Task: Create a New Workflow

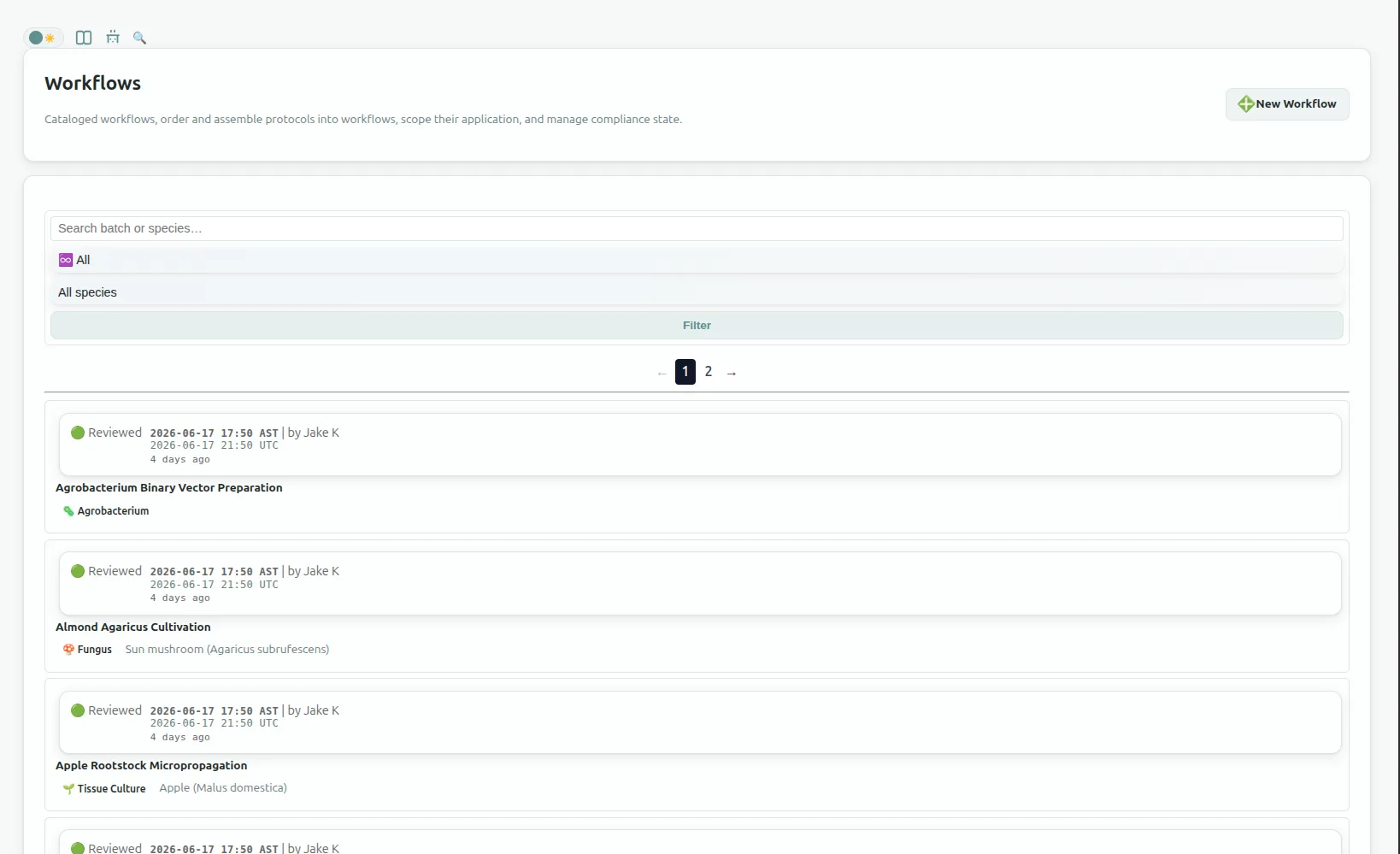Action: 1287,104
